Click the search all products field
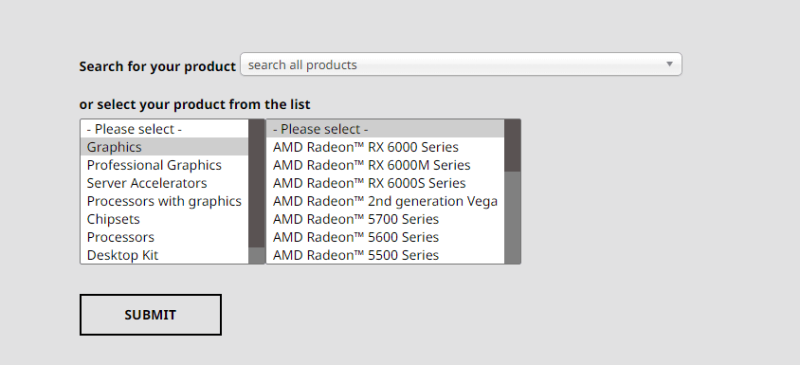800x365 pixels. [461, 64]
